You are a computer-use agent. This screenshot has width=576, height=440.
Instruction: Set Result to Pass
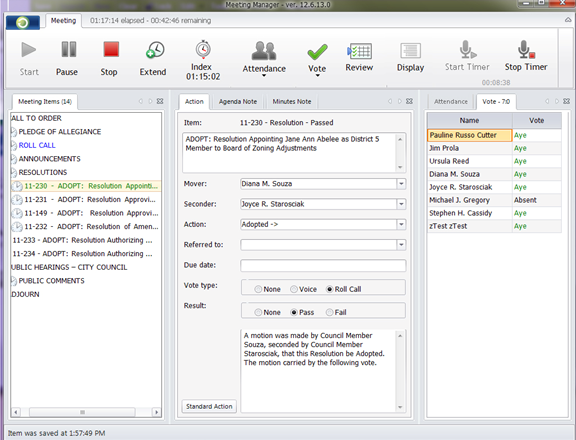point(294,313)
